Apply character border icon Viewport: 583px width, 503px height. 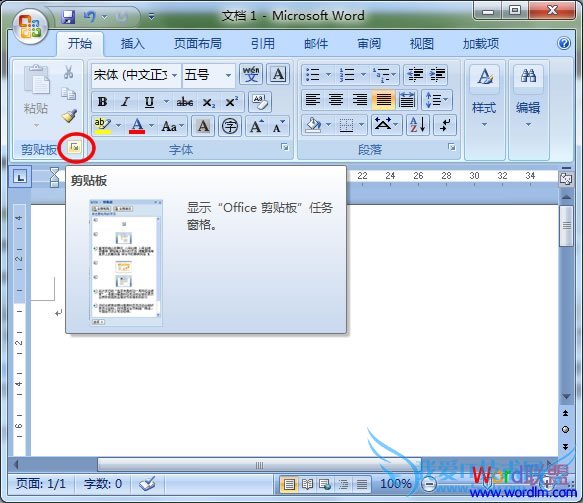[278, 74]
